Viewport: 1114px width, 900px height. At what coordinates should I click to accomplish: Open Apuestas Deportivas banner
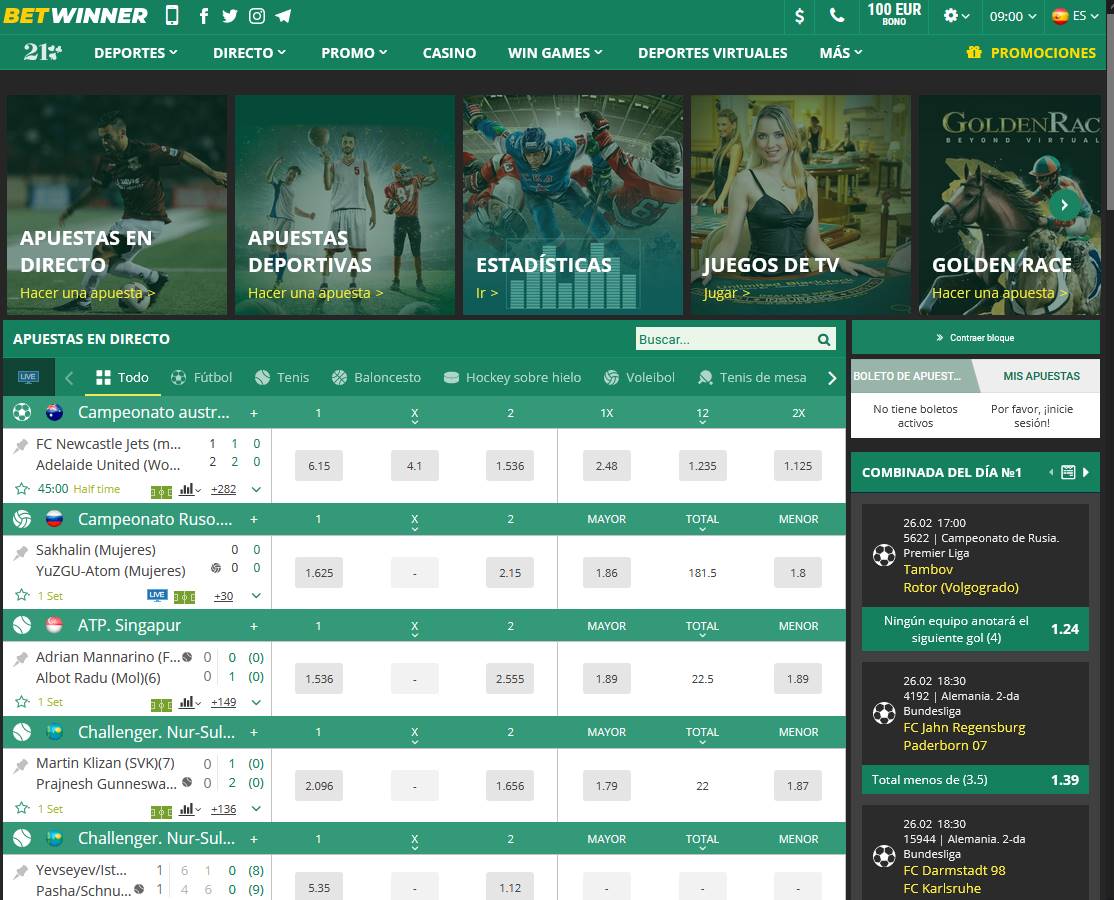[x=345, y=205]
